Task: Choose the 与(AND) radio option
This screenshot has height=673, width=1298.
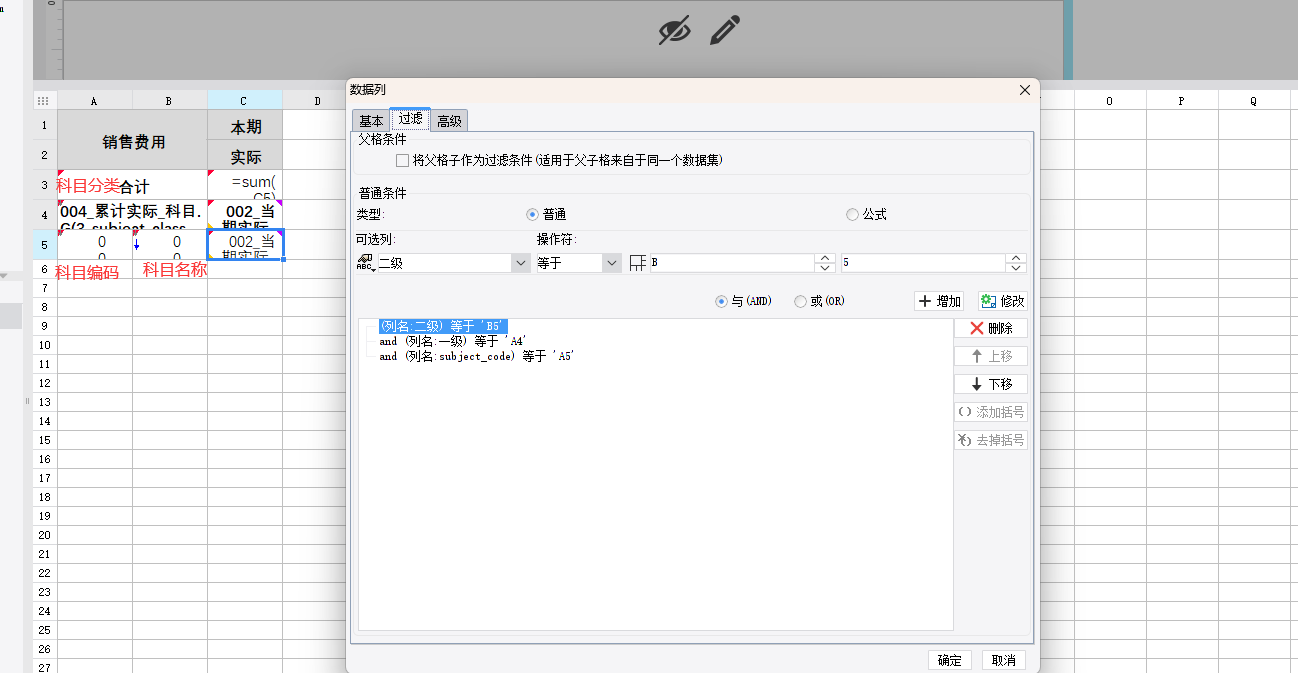Action: coord(722,301)
